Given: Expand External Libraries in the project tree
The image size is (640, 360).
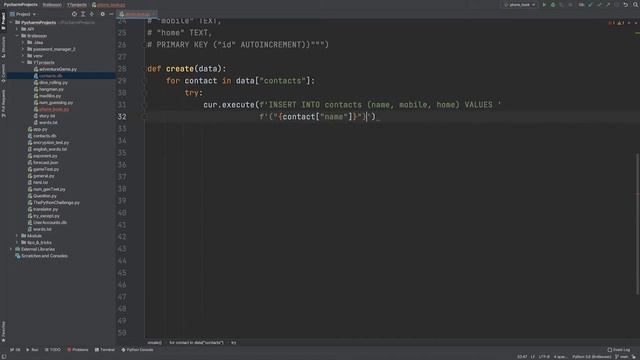Looking at the screenshot, I should point(11,249).
